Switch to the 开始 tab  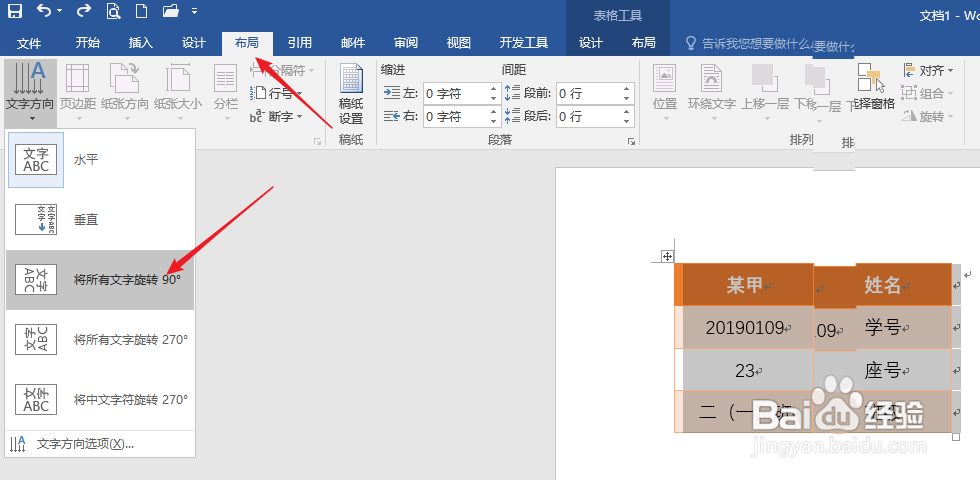[x=88, y=43]
